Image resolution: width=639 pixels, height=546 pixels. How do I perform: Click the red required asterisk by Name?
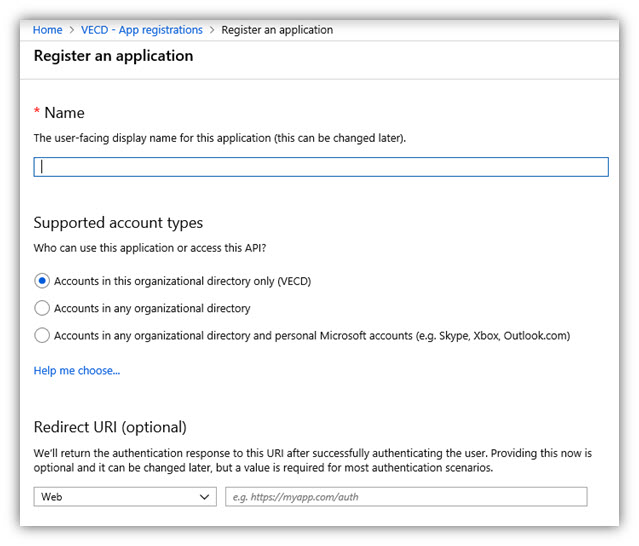click(x=37, y=110)
